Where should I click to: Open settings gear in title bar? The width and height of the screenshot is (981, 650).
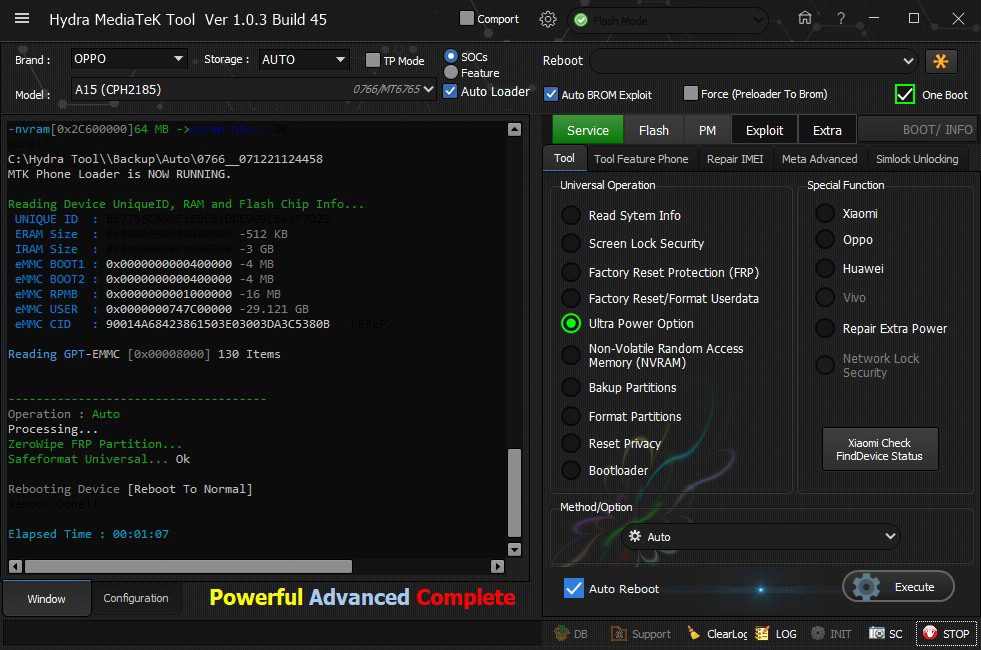547,19
